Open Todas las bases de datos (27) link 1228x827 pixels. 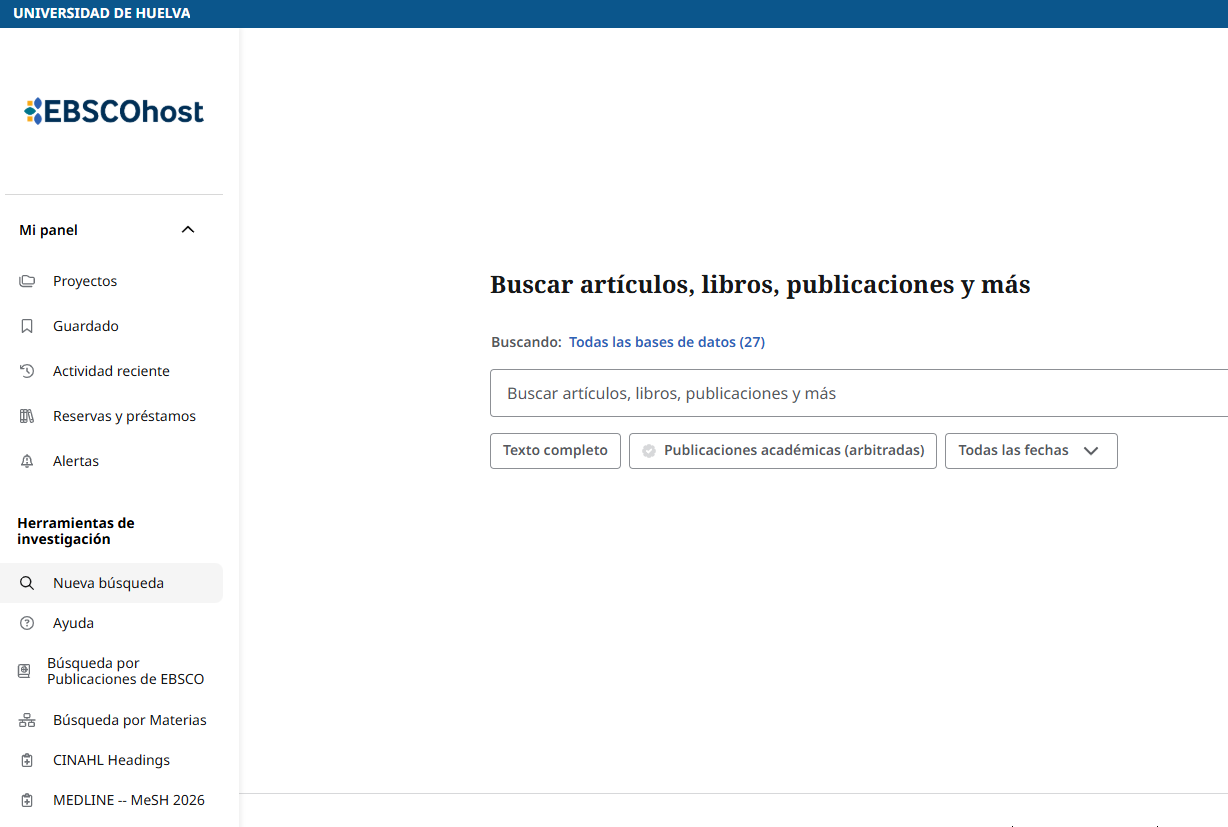tap(667, 342)
